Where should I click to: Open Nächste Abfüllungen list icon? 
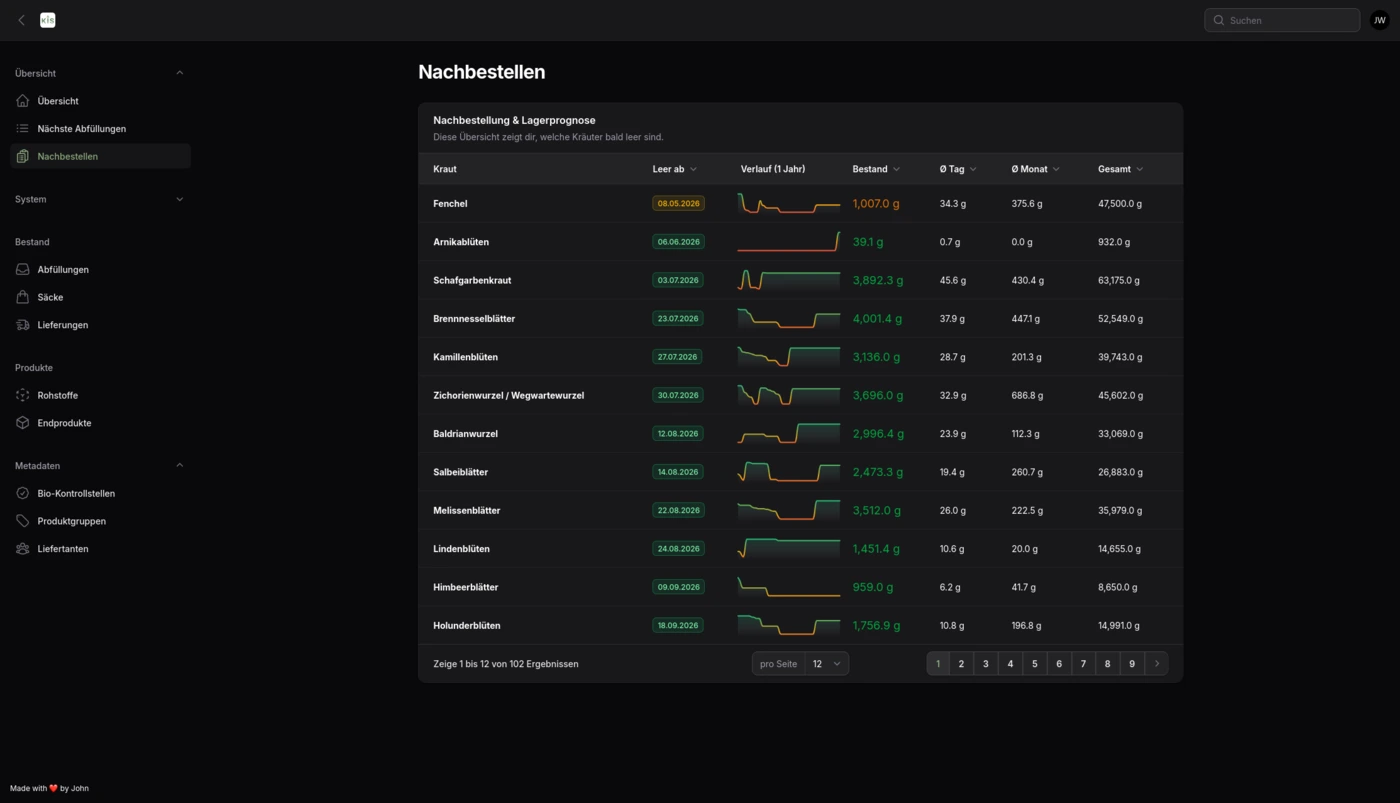click(23, 129)
